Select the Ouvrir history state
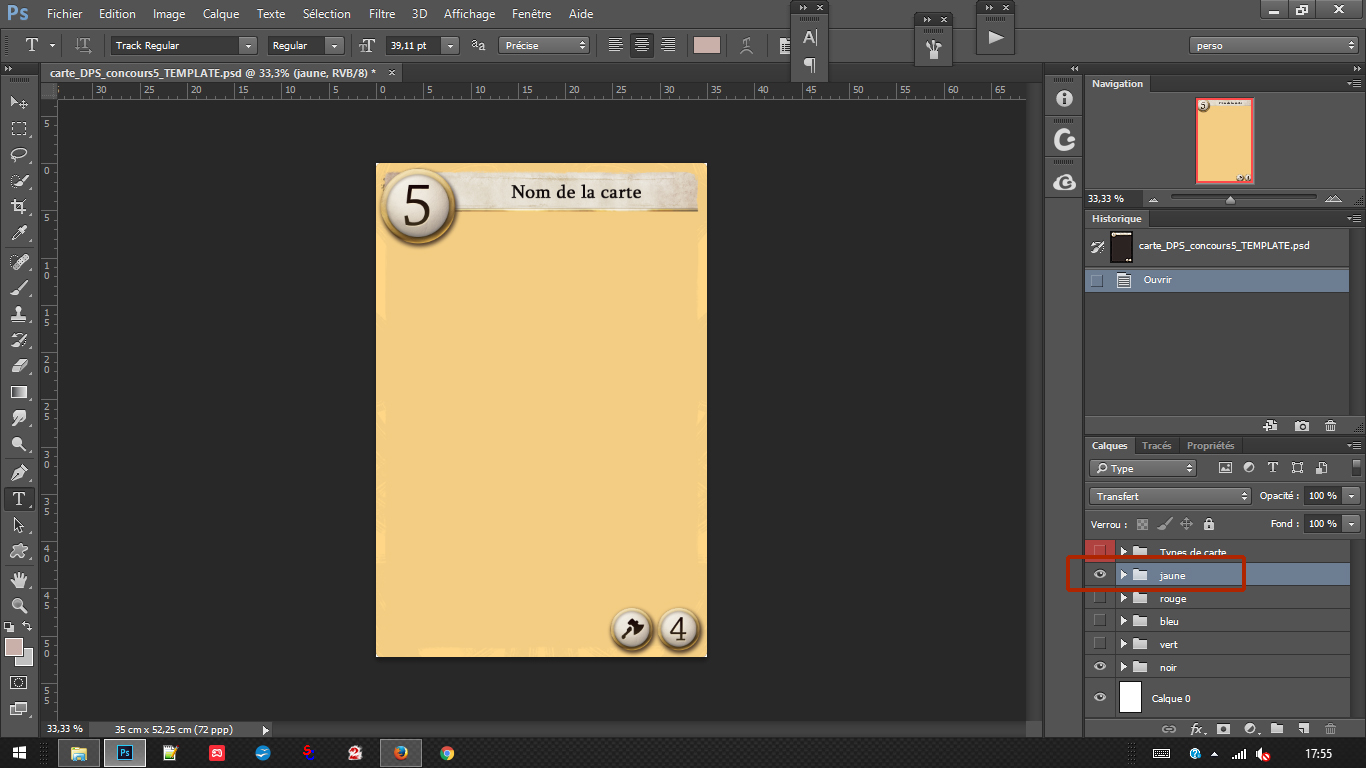1366x768 pixels. (x=1157, y=280)
